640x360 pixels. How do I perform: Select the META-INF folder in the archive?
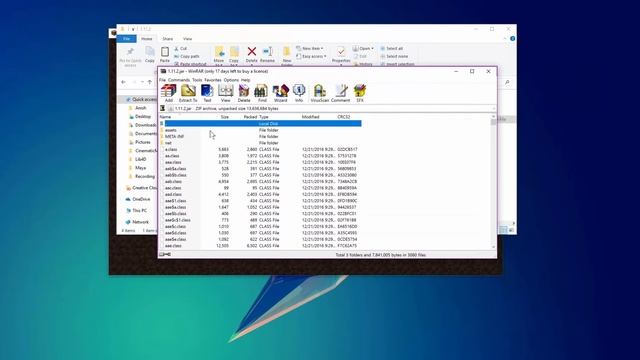point(174,136)
